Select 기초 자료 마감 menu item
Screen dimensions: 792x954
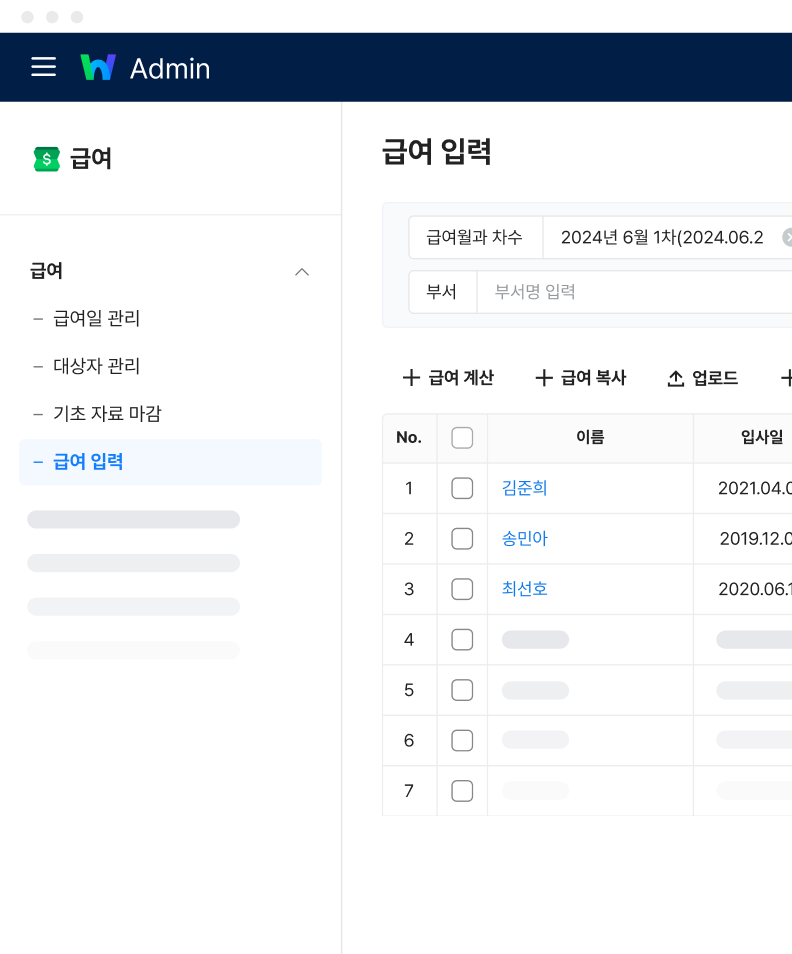click(107, 414)
